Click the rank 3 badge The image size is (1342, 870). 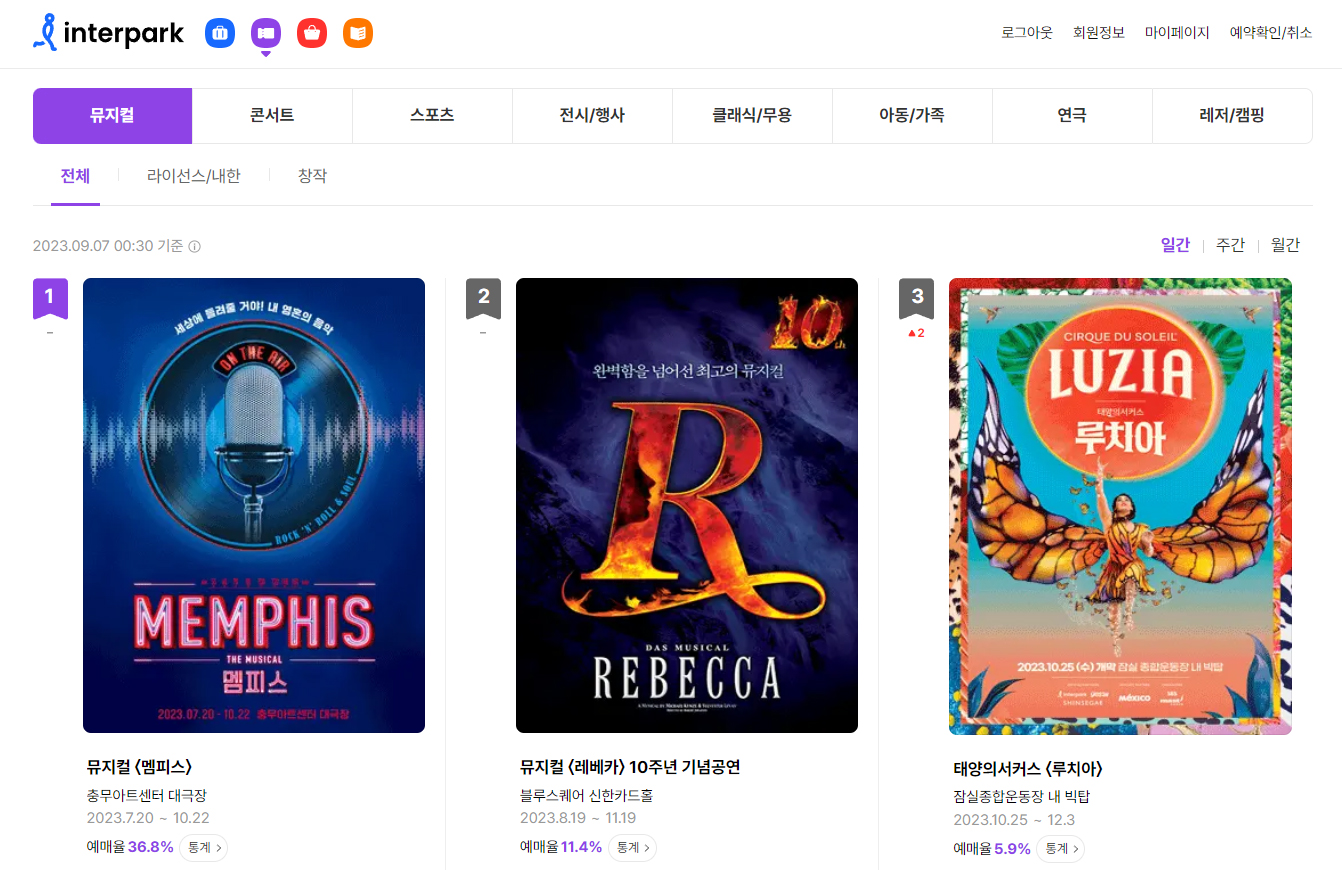click(916, 298)
